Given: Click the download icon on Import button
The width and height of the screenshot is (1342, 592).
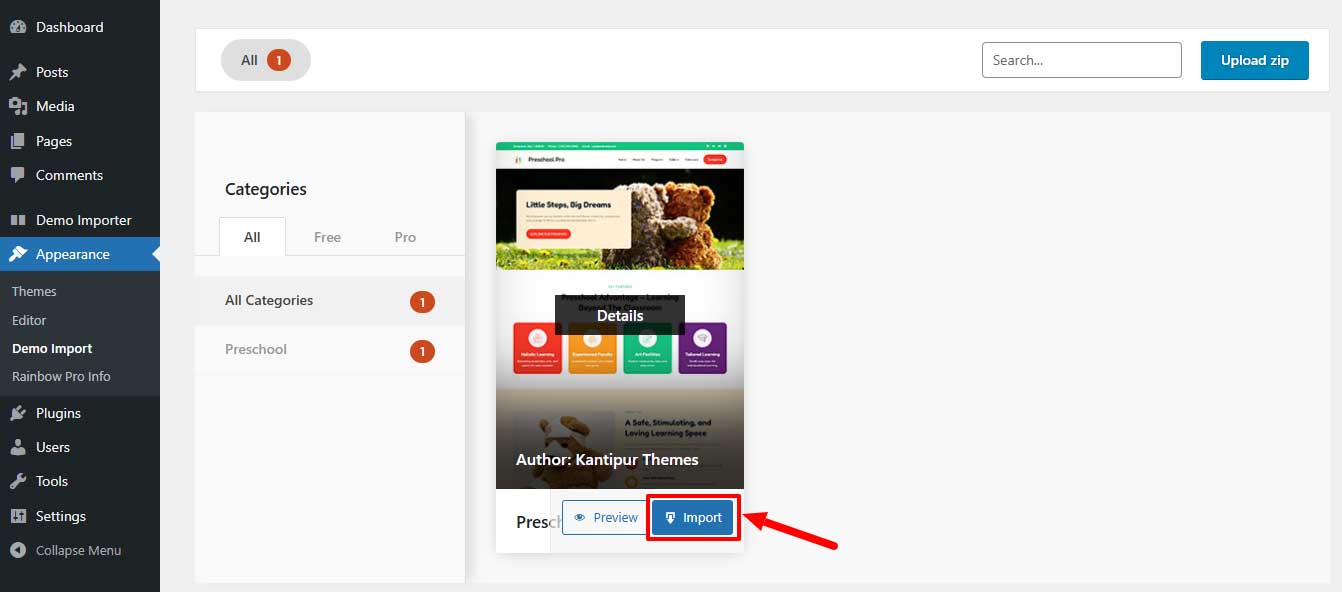Looking at the screenshot, I should coord(670,518).
